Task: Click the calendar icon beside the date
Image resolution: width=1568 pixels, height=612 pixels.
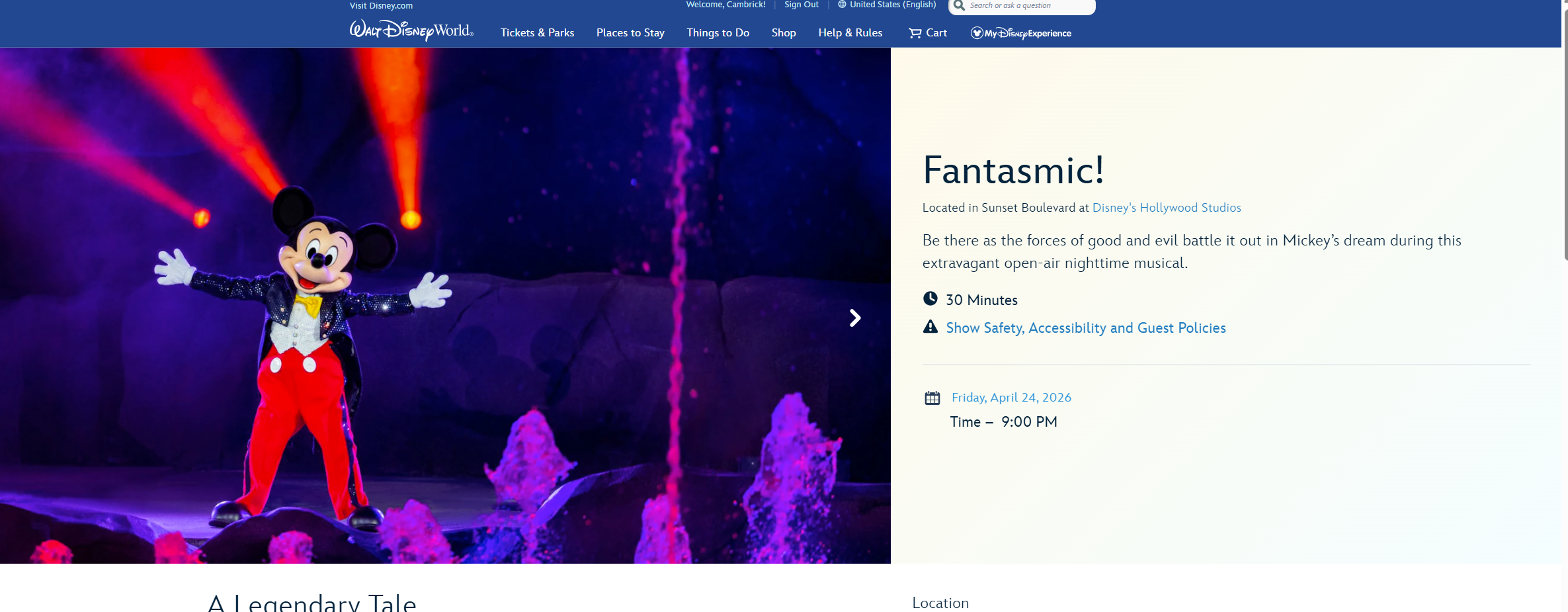Action: point(932,398)
